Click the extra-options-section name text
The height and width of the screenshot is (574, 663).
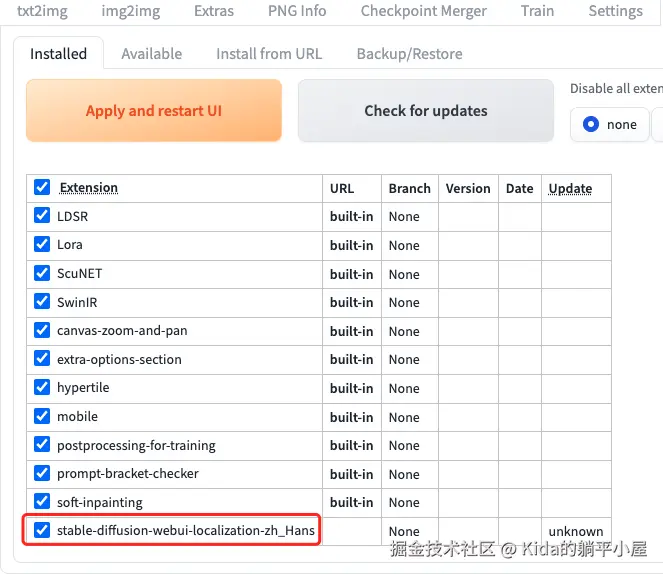(x=119, y=359)
